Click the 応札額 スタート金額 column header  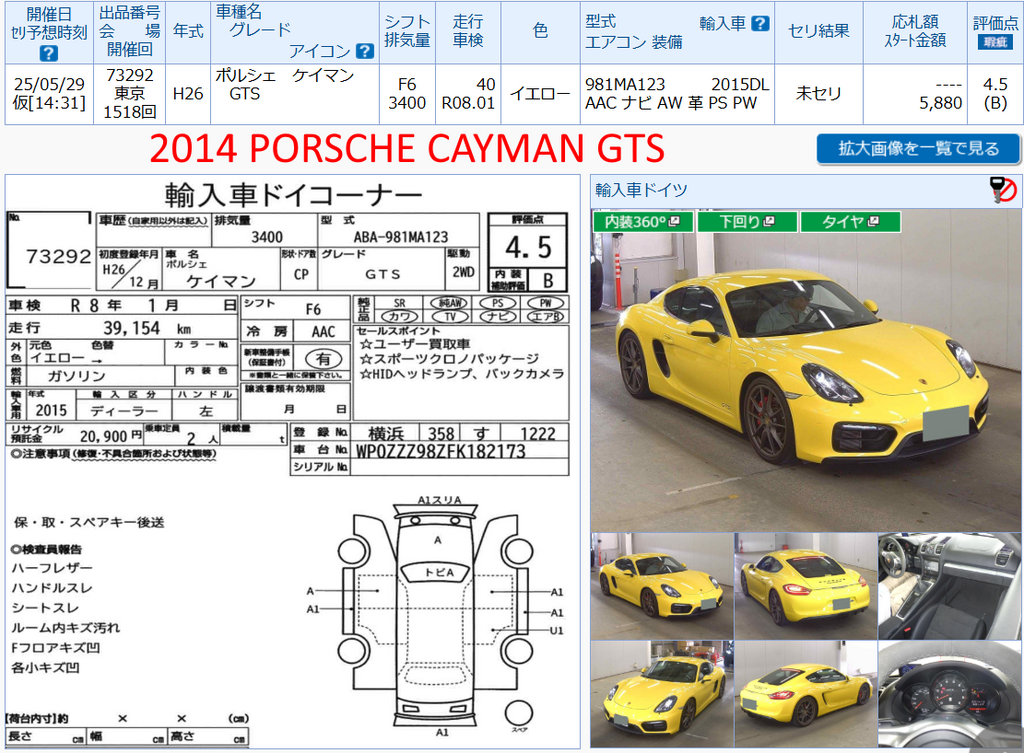point(915,31)
